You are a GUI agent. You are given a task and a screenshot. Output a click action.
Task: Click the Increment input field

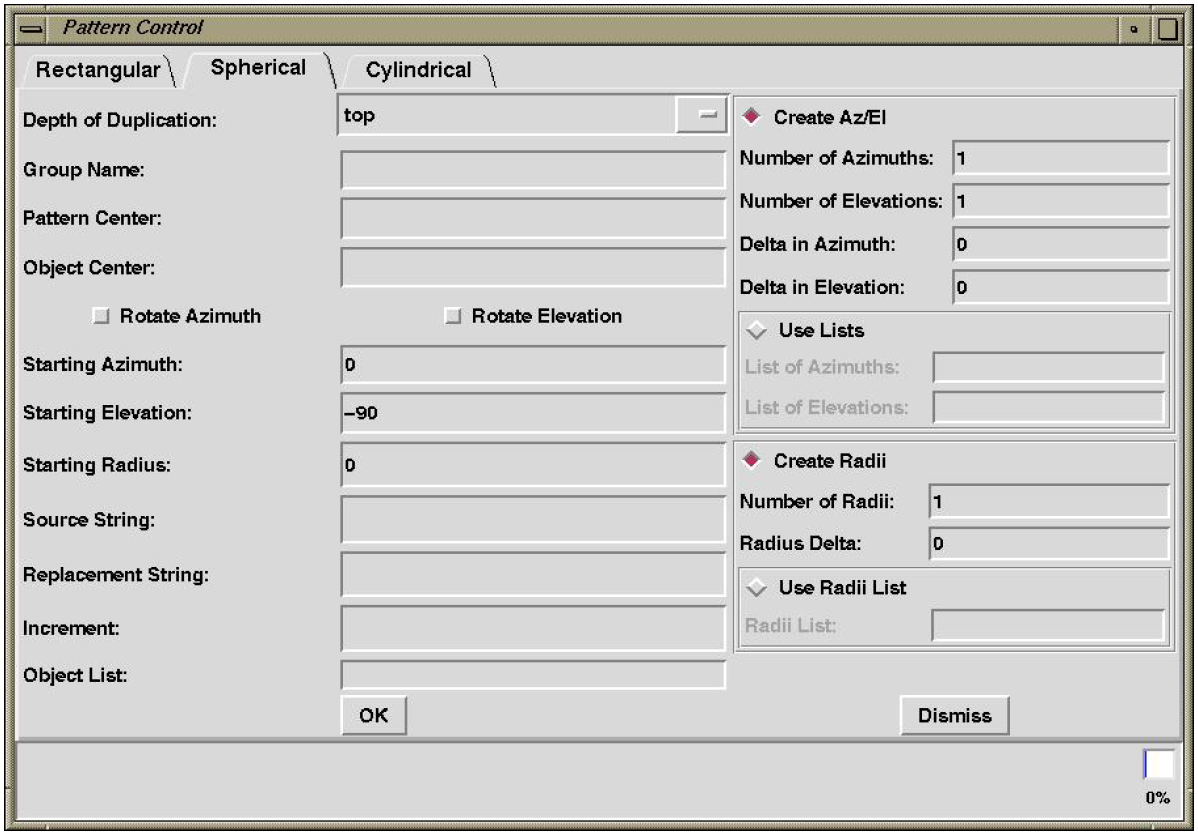click(x=533, y=629)
